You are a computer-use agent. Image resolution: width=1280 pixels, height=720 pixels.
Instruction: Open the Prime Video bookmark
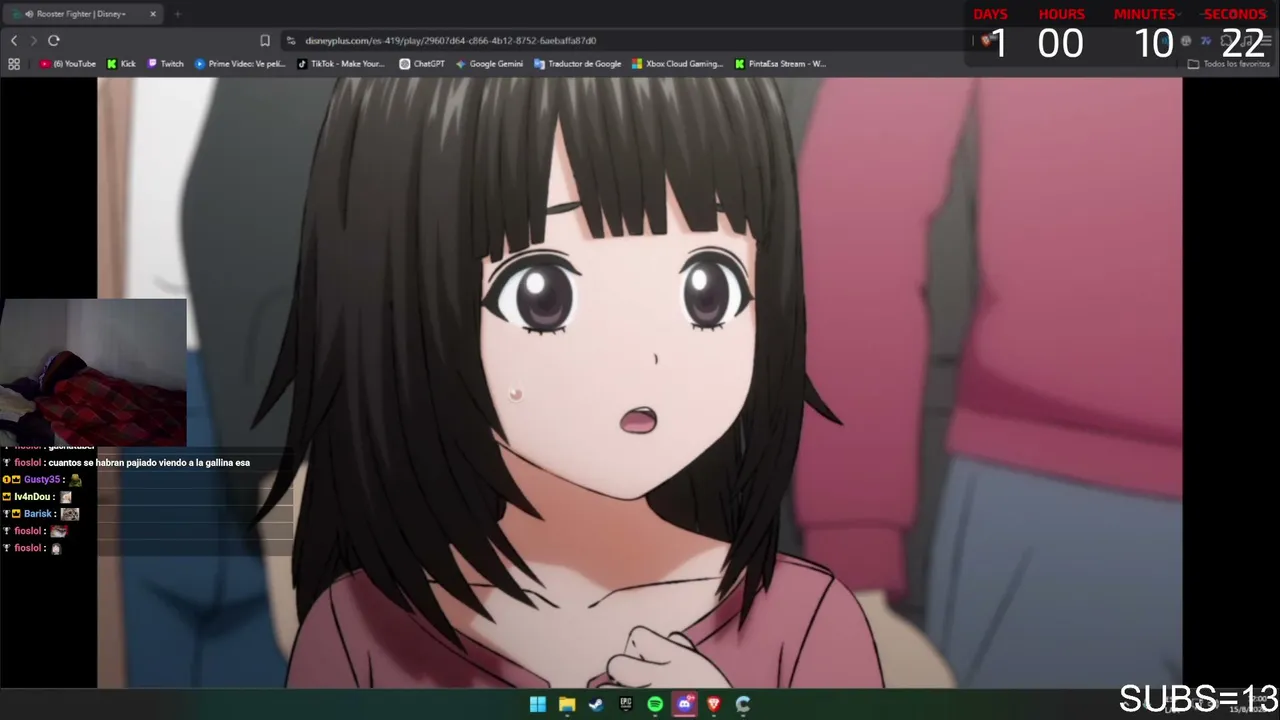point(240,64)
